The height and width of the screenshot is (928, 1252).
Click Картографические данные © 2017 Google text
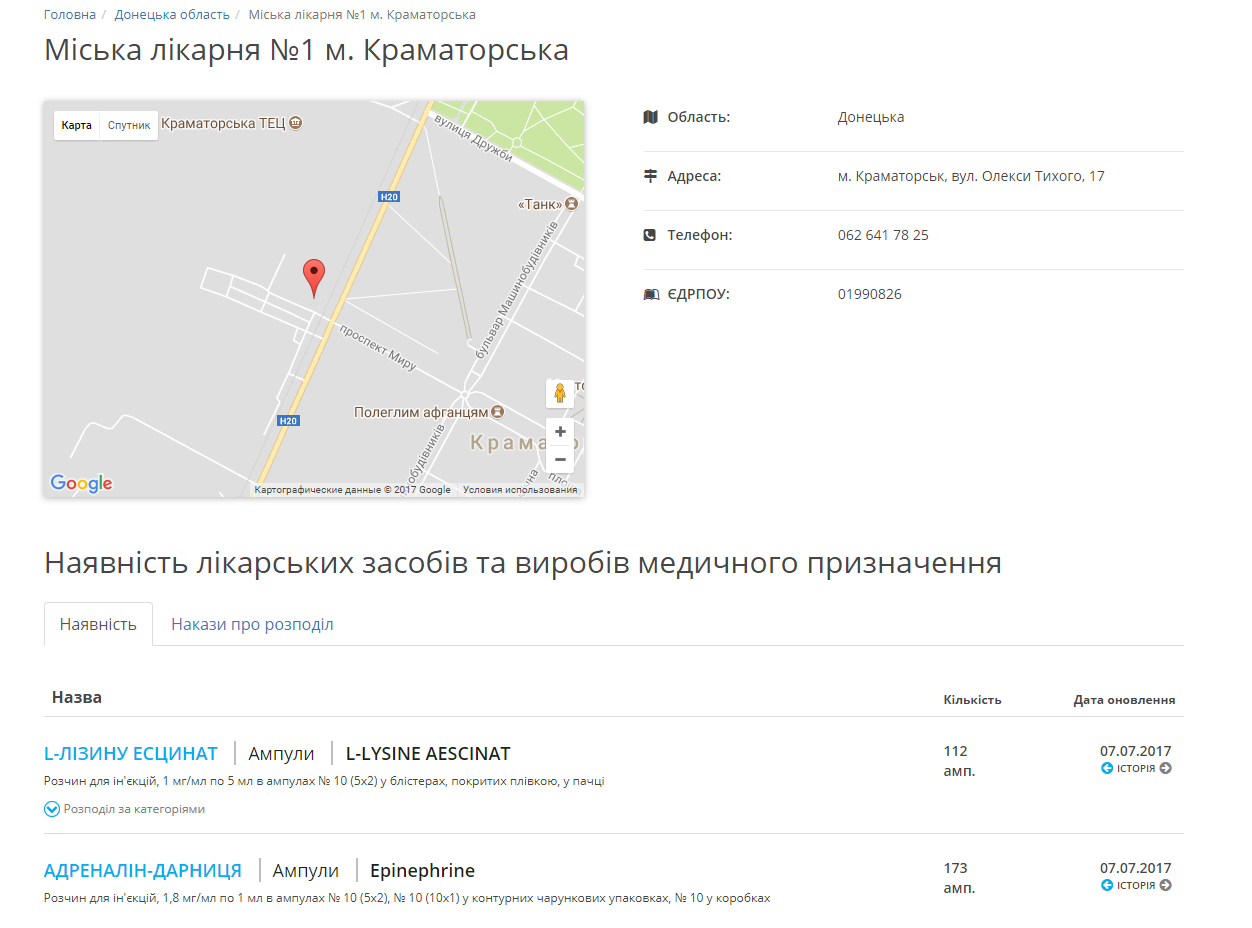(352, 490)
